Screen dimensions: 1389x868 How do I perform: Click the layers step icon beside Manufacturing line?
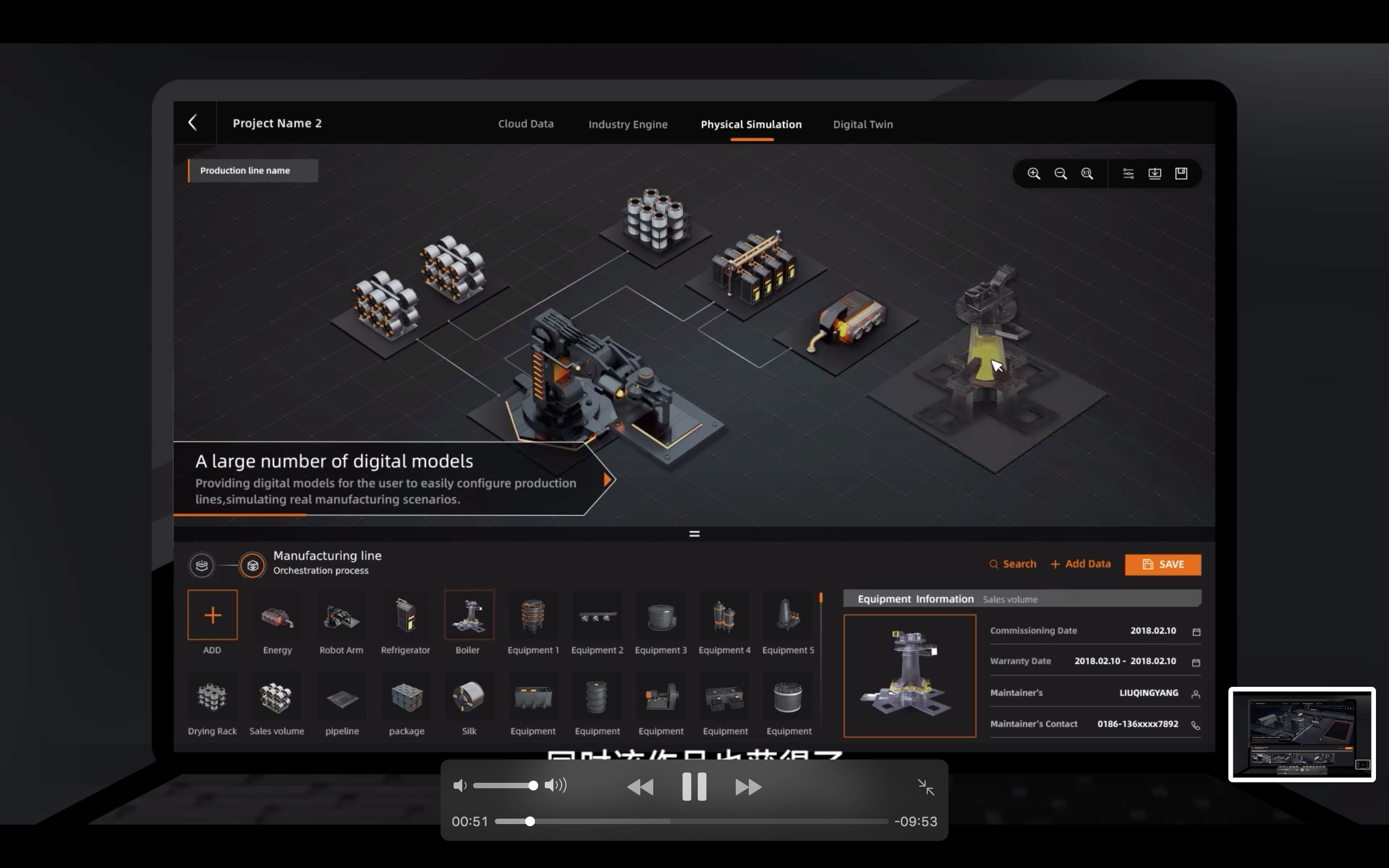pos(201,565)
